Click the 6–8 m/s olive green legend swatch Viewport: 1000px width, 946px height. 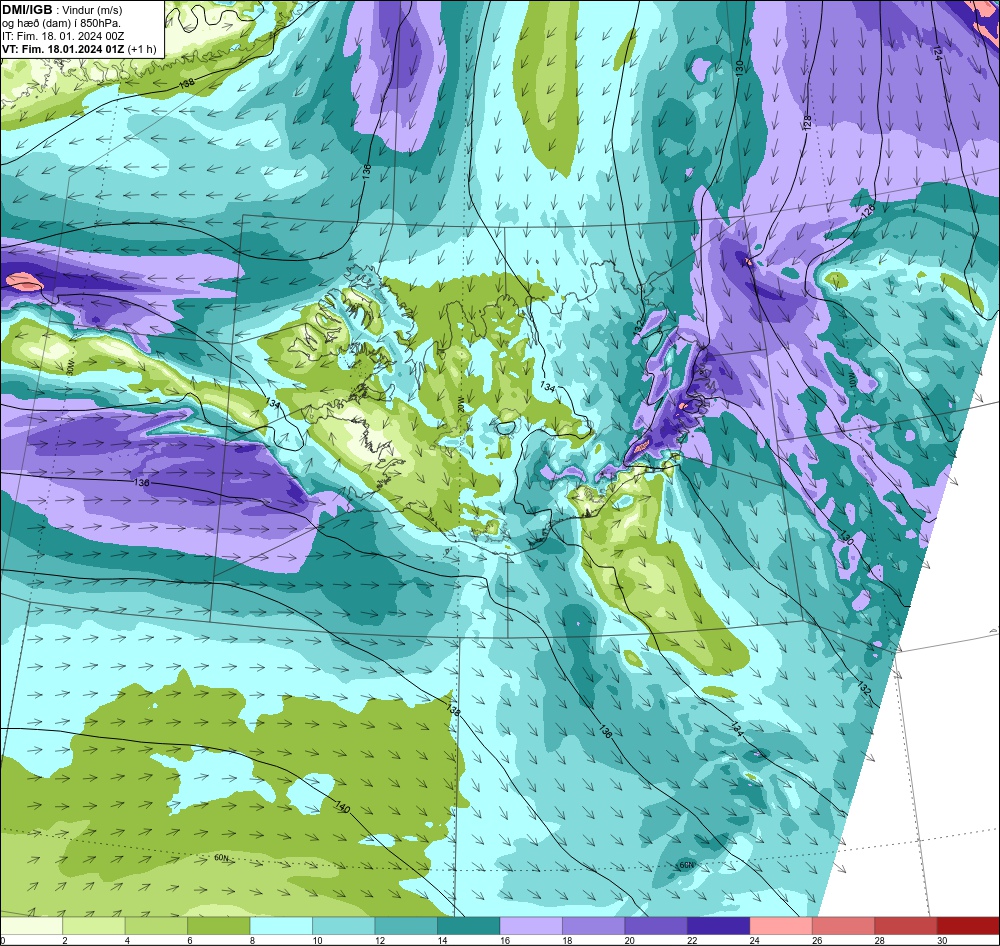click(x=219, y=926)
